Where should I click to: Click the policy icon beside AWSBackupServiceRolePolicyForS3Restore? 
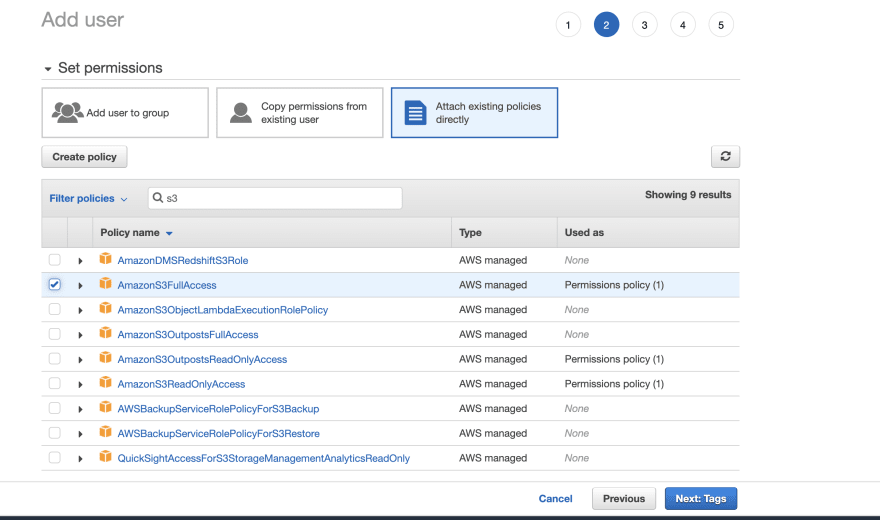105,431
